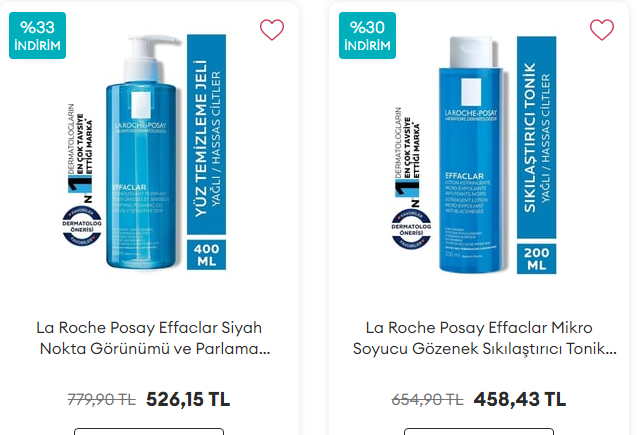Click the struck-through 654,90 TL price
The height and width of the screenshot is (435, 643).
(x=427, y=399)
